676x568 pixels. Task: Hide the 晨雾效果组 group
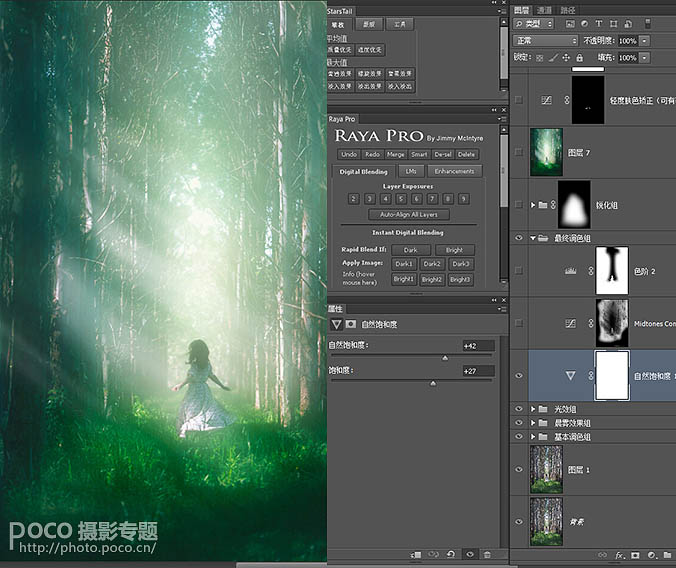(x=519, y=423)
